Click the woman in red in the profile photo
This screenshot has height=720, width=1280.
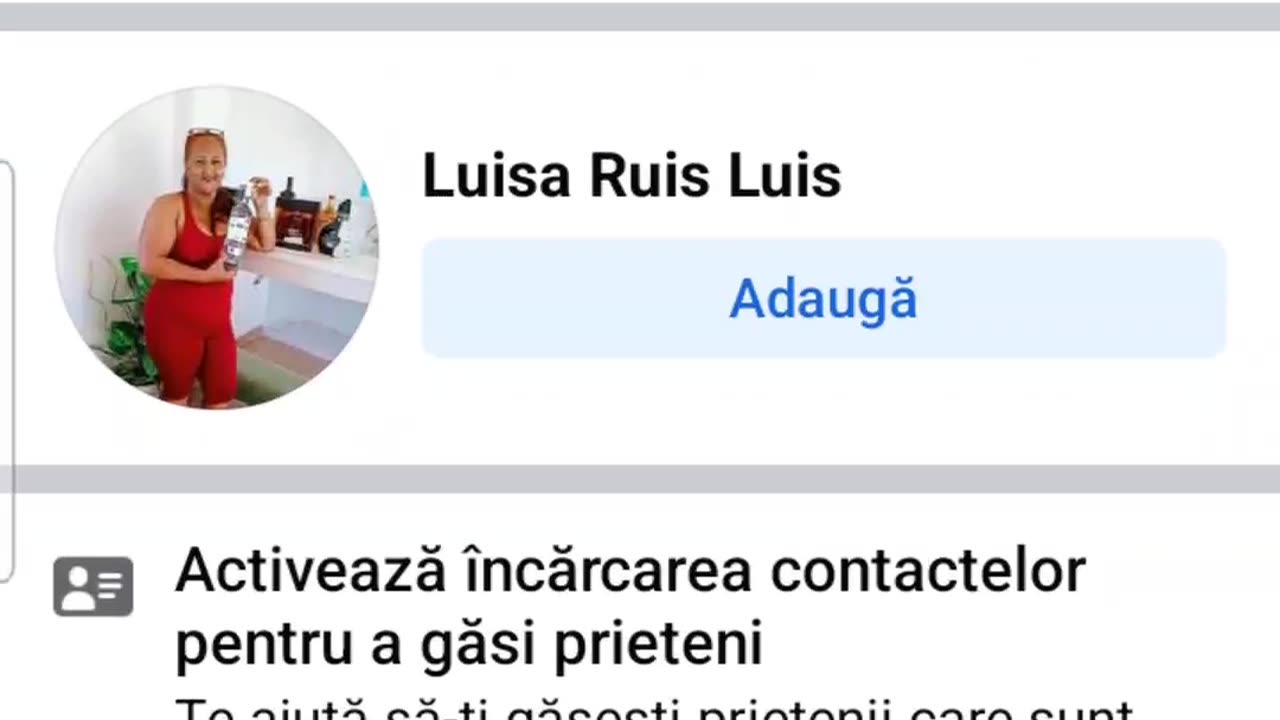tap(195, 270)
